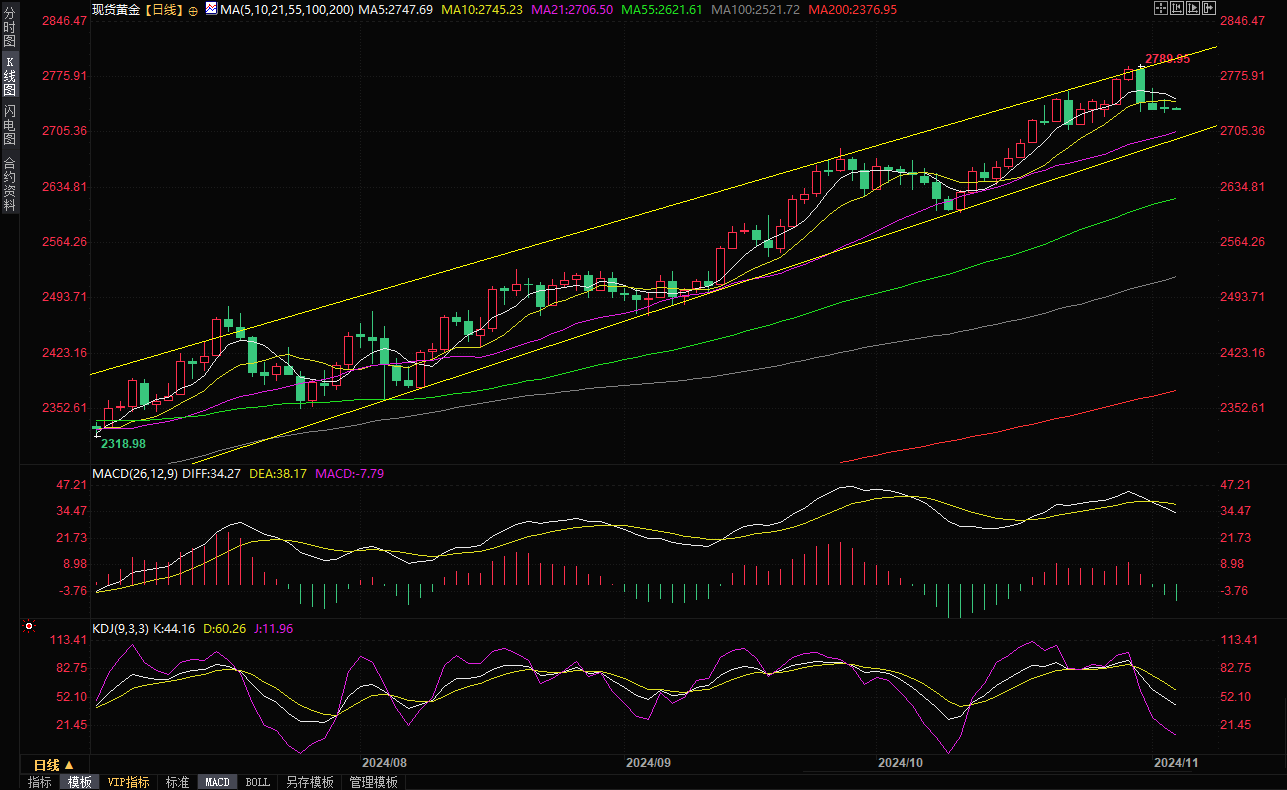The height and width of the screenshot is (790, 1287).
Task: Expand the 日线 period selector
Action: point(54,764)
